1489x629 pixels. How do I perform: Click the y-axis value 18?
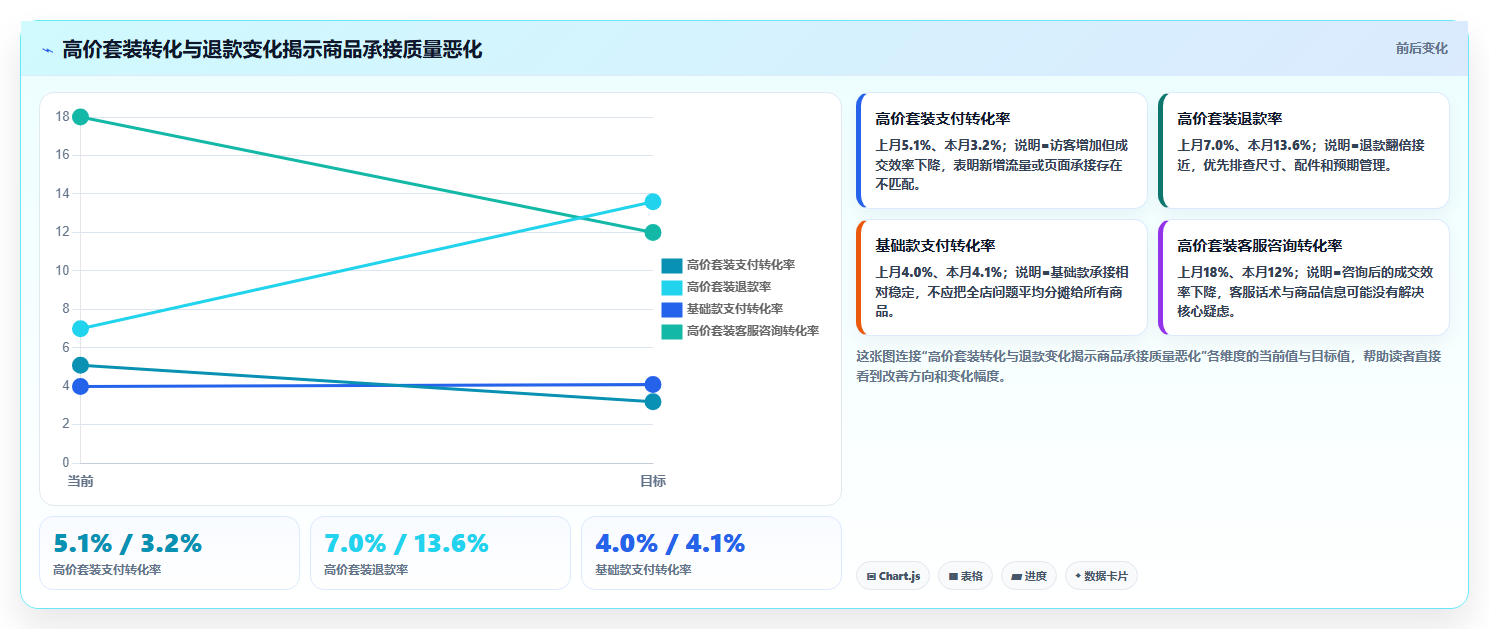pyautogui.click(x=62, y=117)
